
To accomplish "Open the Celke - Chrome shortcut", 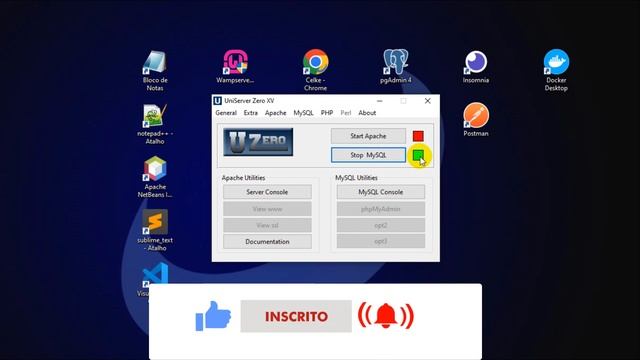I will click(x=316, y=70).
